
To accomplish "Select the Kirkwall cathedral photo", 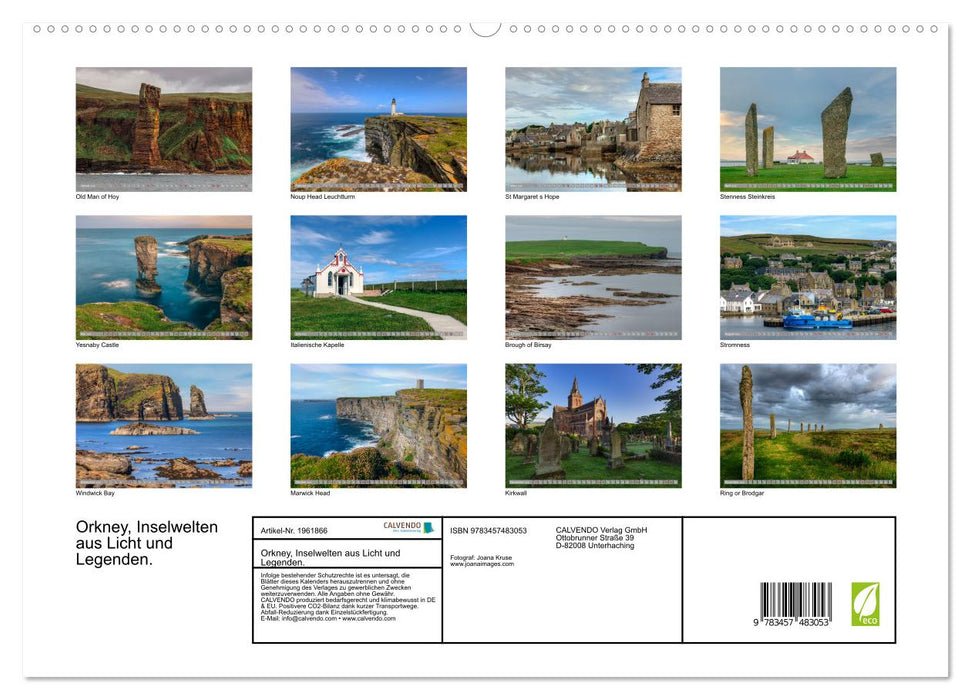I will coord(592,425).
